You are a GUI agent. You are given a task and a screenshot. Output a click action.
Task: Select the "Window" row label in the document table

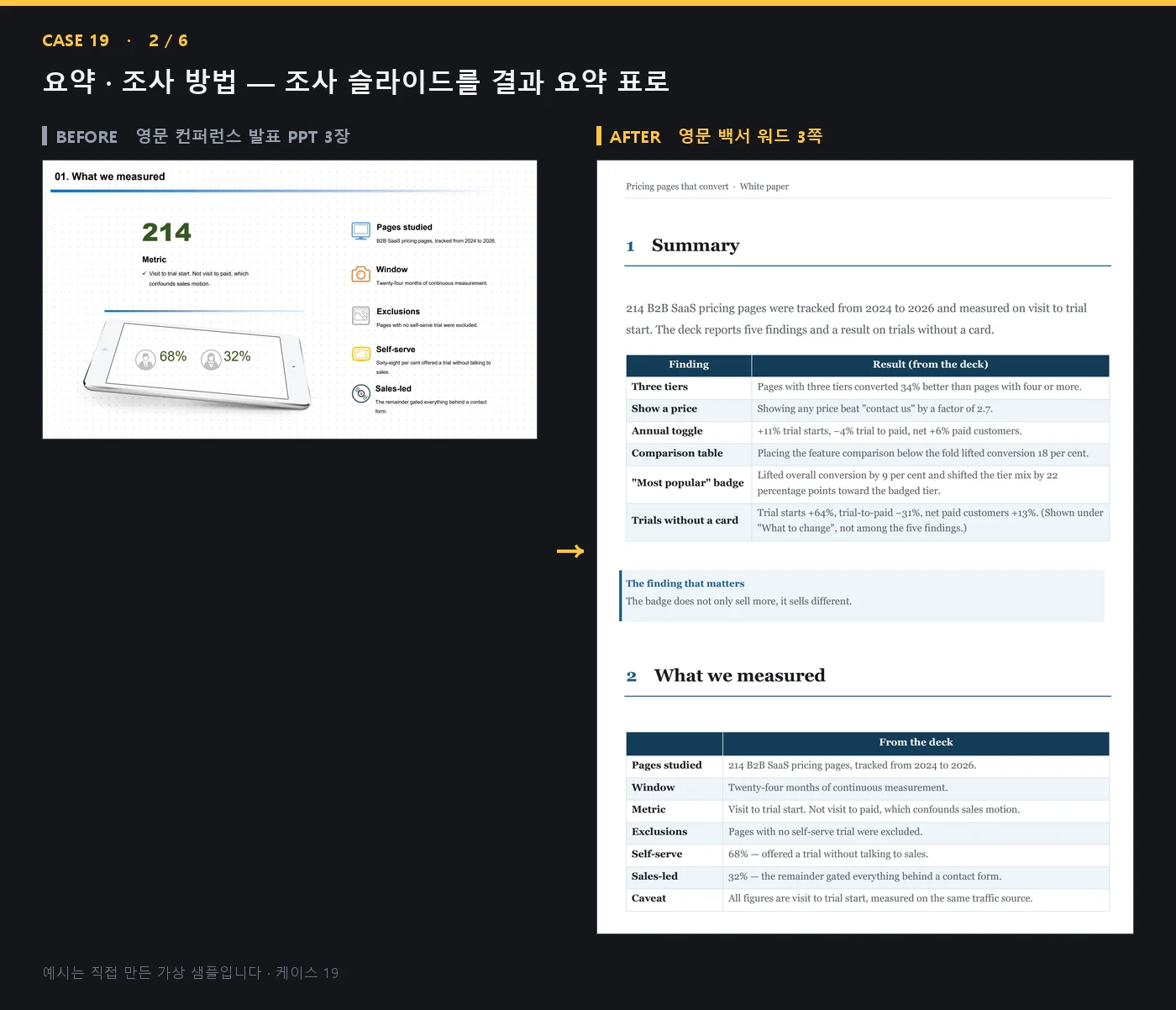[x=654, y=787]
